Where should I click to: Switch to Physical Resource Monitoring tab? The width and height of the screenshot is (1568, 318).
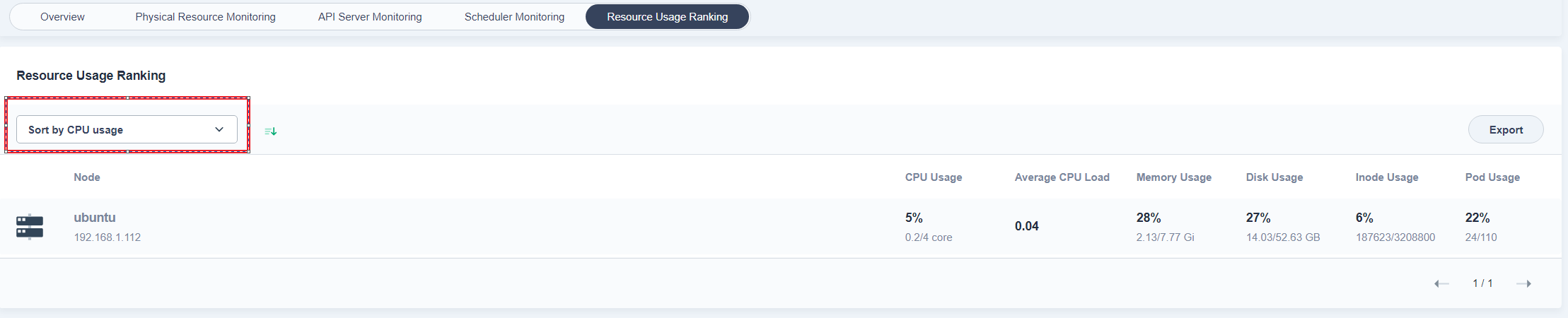coord(205,17)
